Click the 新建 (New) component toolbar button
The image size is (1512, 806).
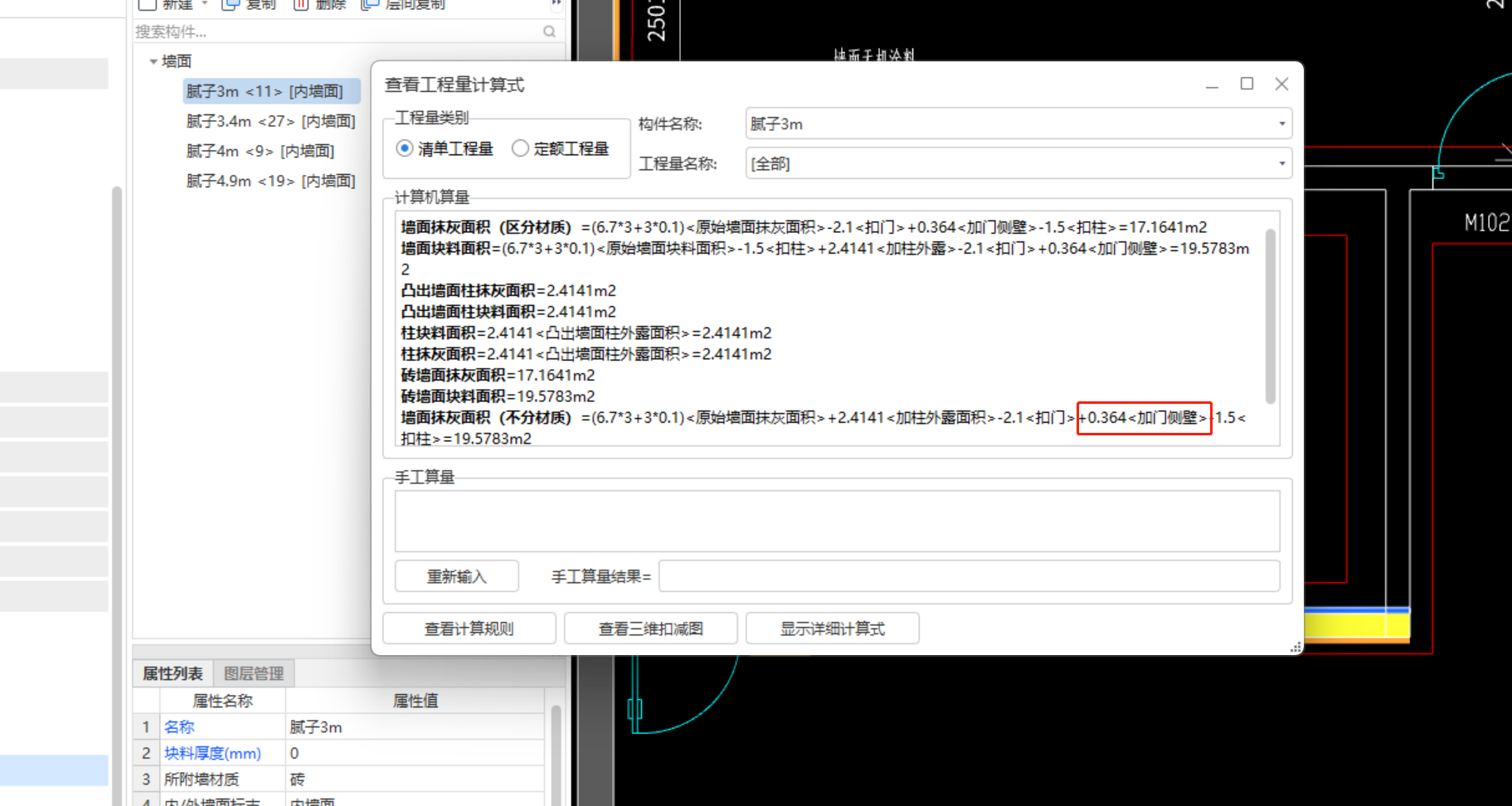166,4
